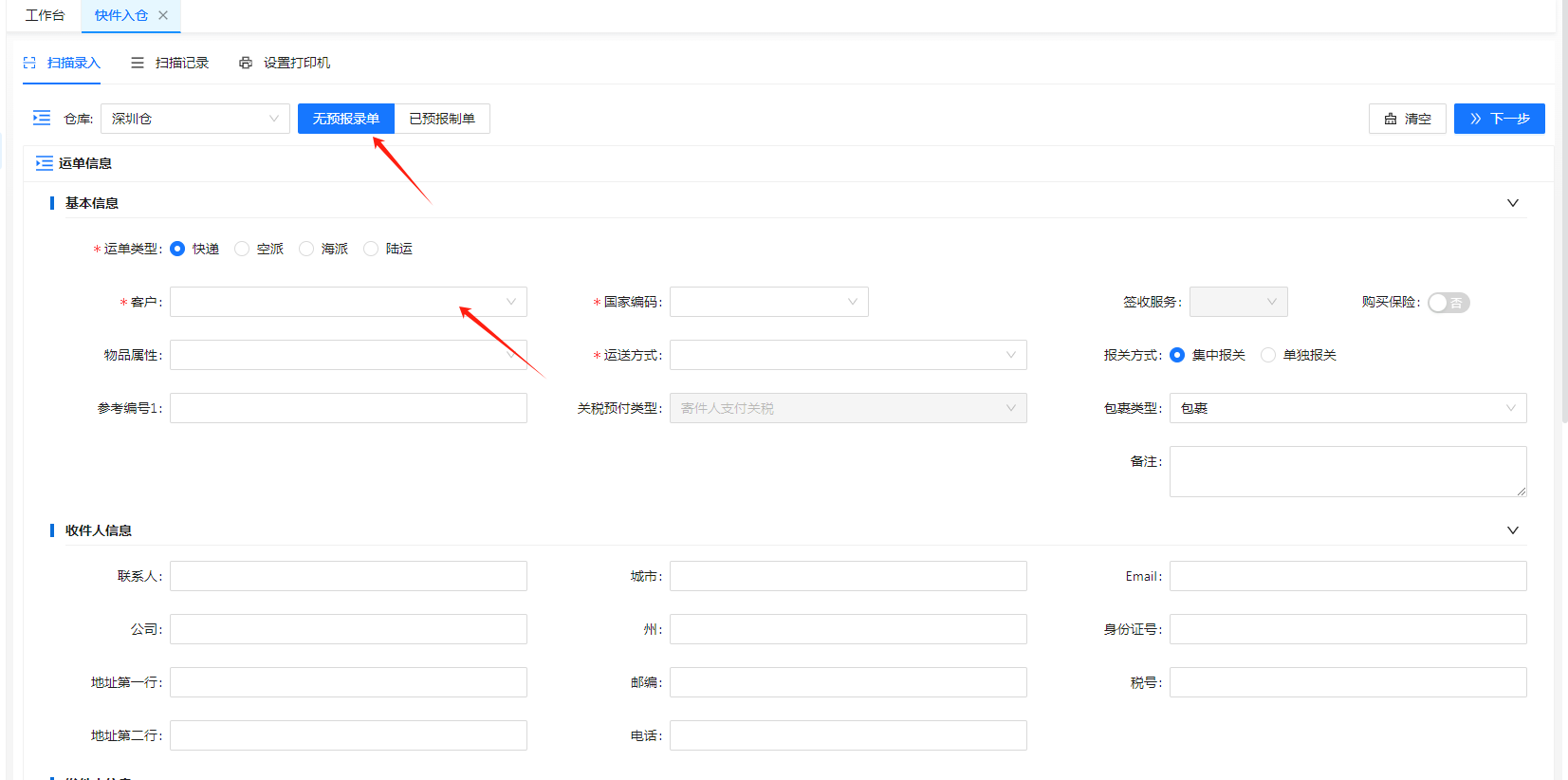Switch to the 已预报制单 tab
Screen dimensions: 1568x780
click(441, 119)
